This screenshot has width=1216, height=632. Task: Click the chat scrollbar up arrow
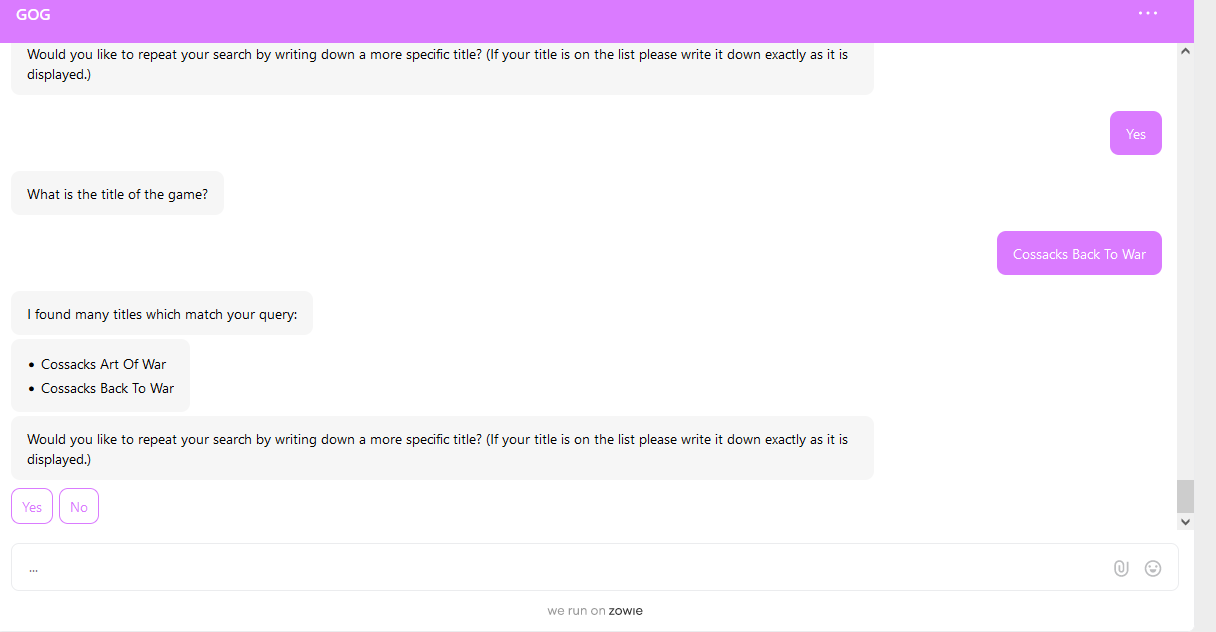[1185, 50]
